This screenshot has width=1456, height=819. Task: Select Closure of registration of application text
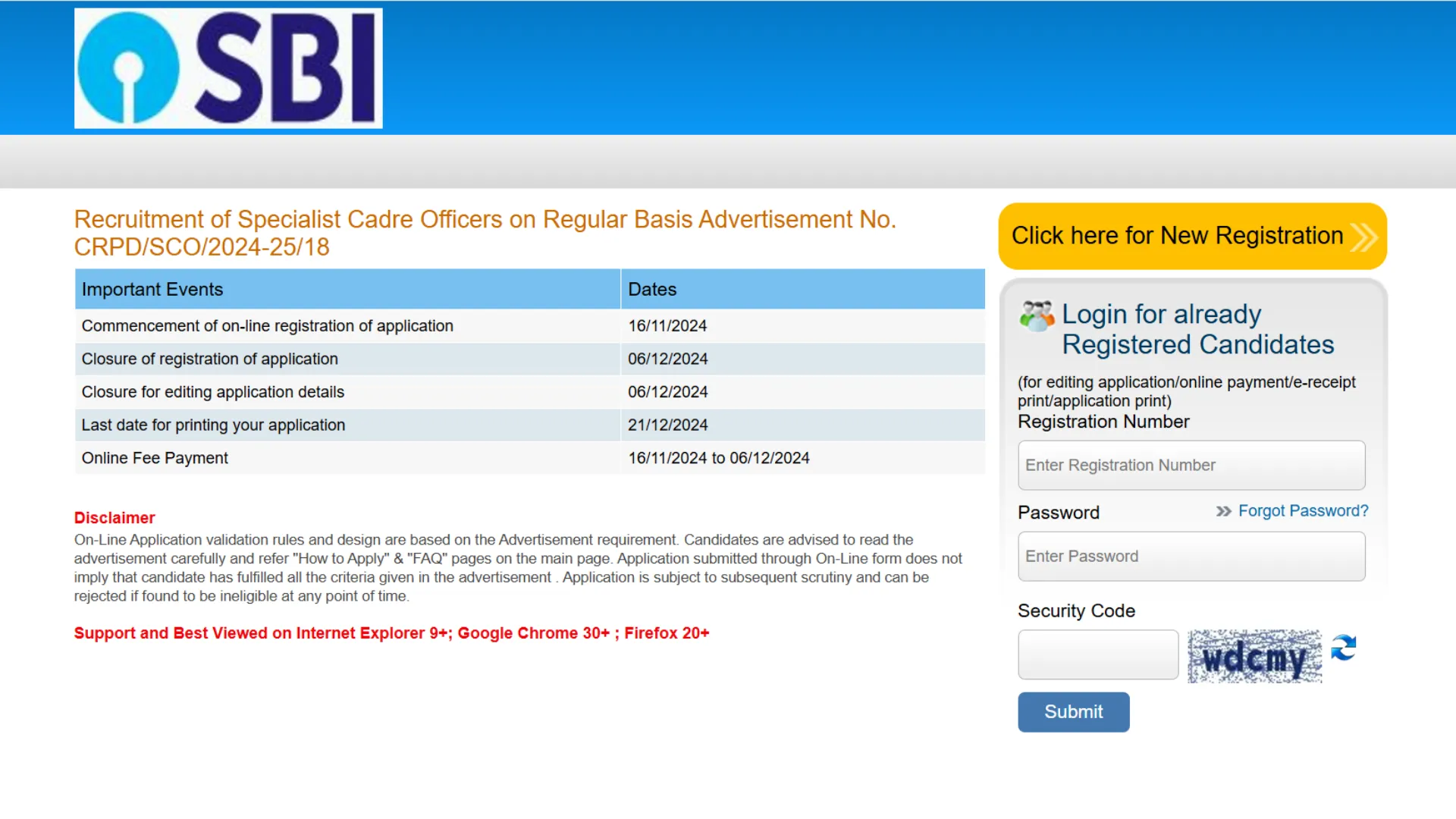210,359
